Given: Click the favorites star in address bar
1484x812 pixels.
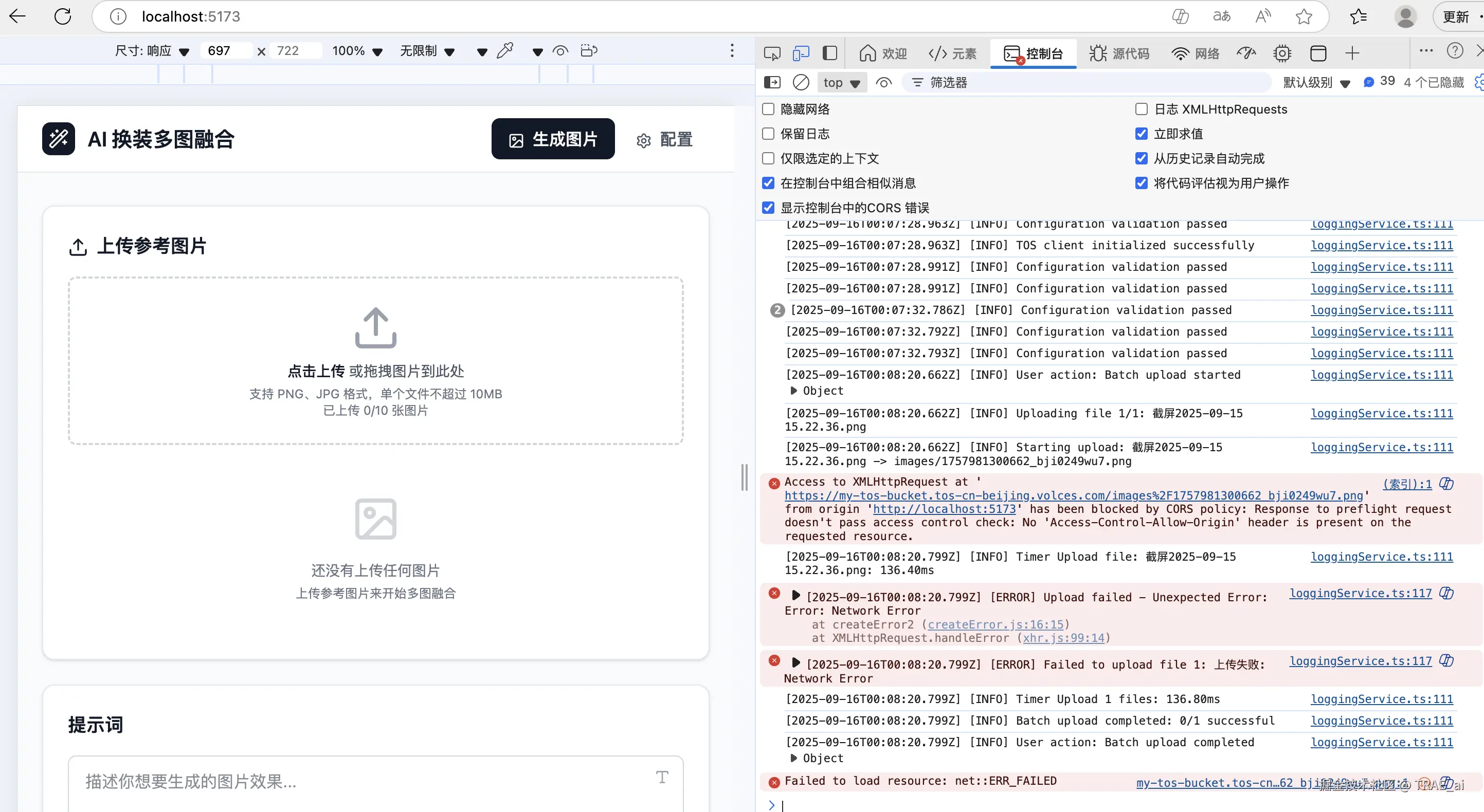Looking at the screenshot, I should [1304, 16].
